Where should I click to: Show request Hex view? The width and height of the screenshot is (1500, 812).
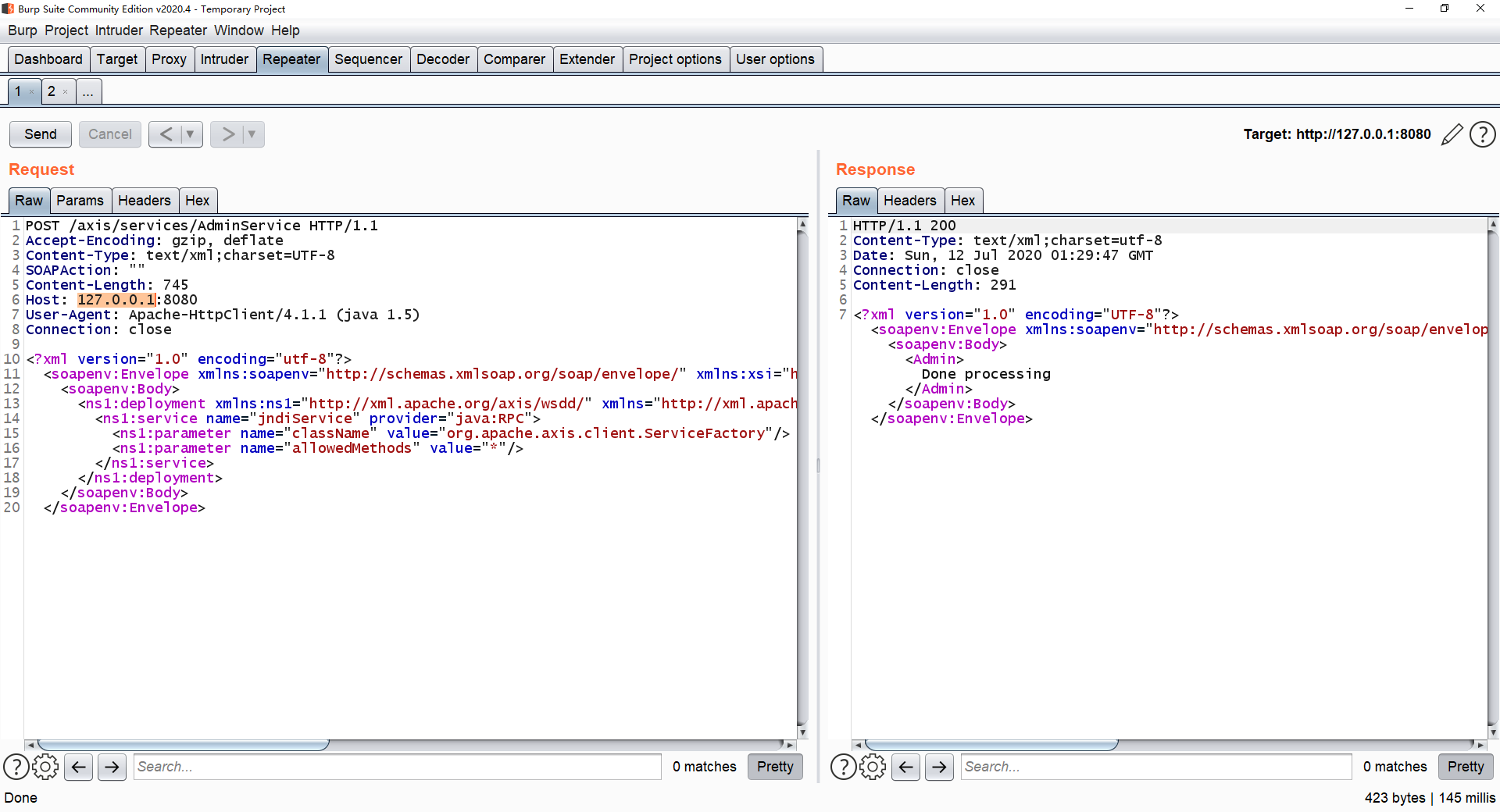pos(198,201)
